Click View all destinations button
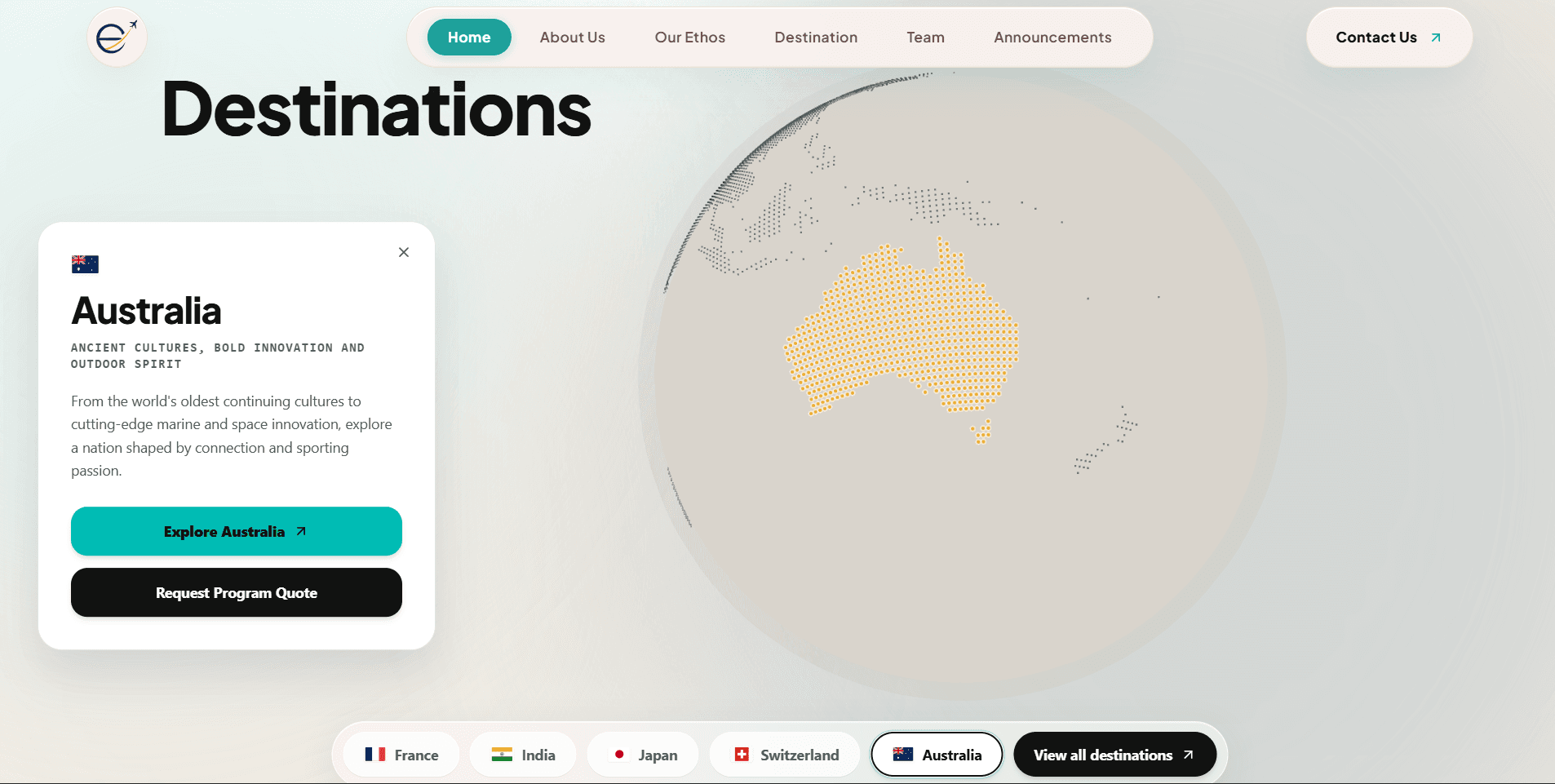This screenshot has width=1555, height=784. point(1114,755)
